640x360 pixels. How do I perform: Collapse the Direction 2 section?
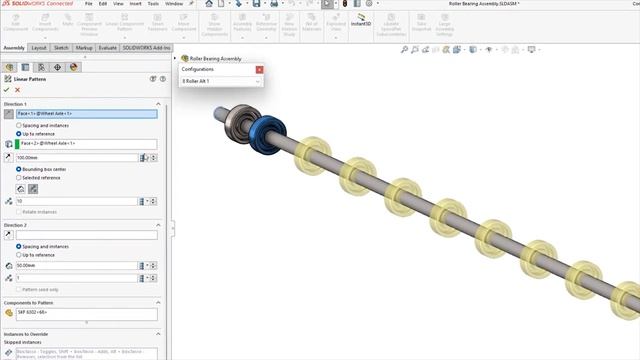tap(158, 225)
